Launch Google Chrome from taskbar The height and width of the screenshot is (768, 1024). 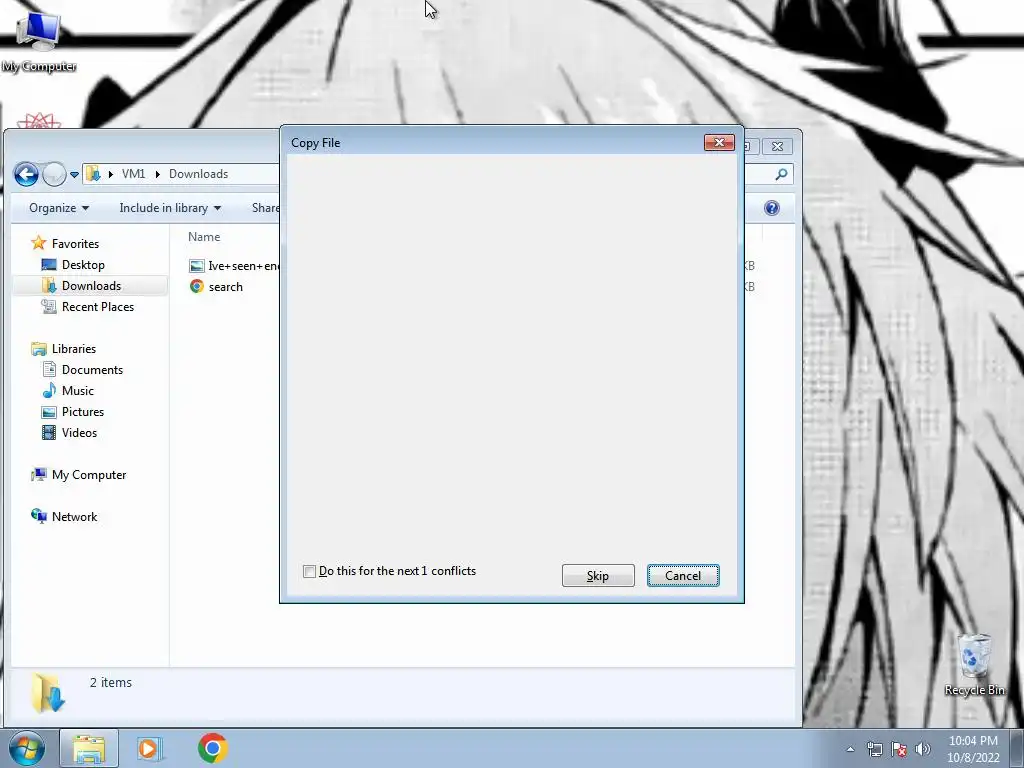pyautogui.click(x=213, y=748)
